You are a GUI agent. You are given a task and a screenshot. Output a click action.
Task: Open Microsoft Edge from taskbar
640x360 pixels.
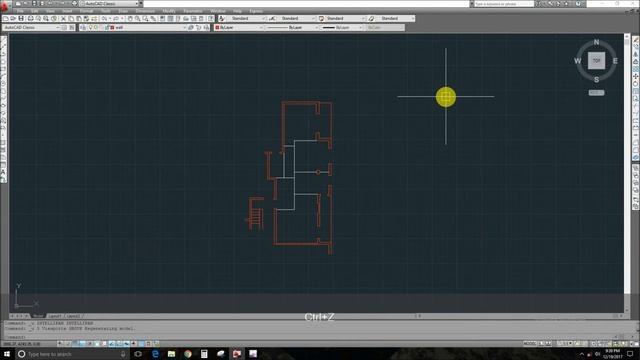(x=155, y=353)
